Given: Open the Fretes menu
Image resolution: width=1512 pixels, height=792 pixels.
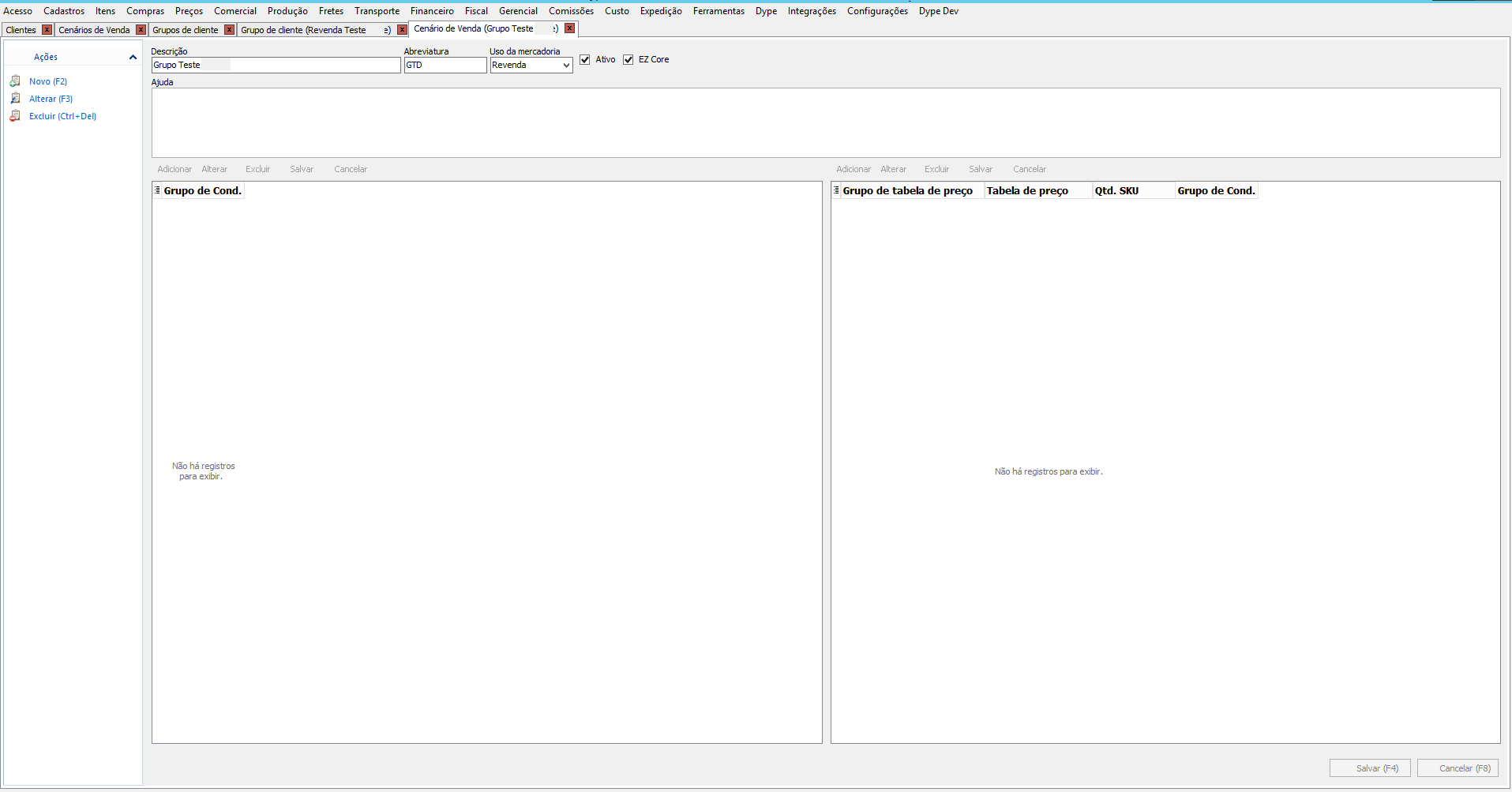Looking at the screenshot, I should tap(332, 11).
